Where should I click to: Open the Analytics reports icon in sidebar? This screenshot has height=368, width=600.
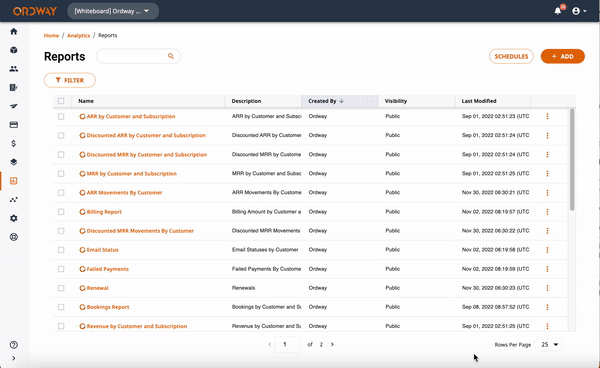14,181
